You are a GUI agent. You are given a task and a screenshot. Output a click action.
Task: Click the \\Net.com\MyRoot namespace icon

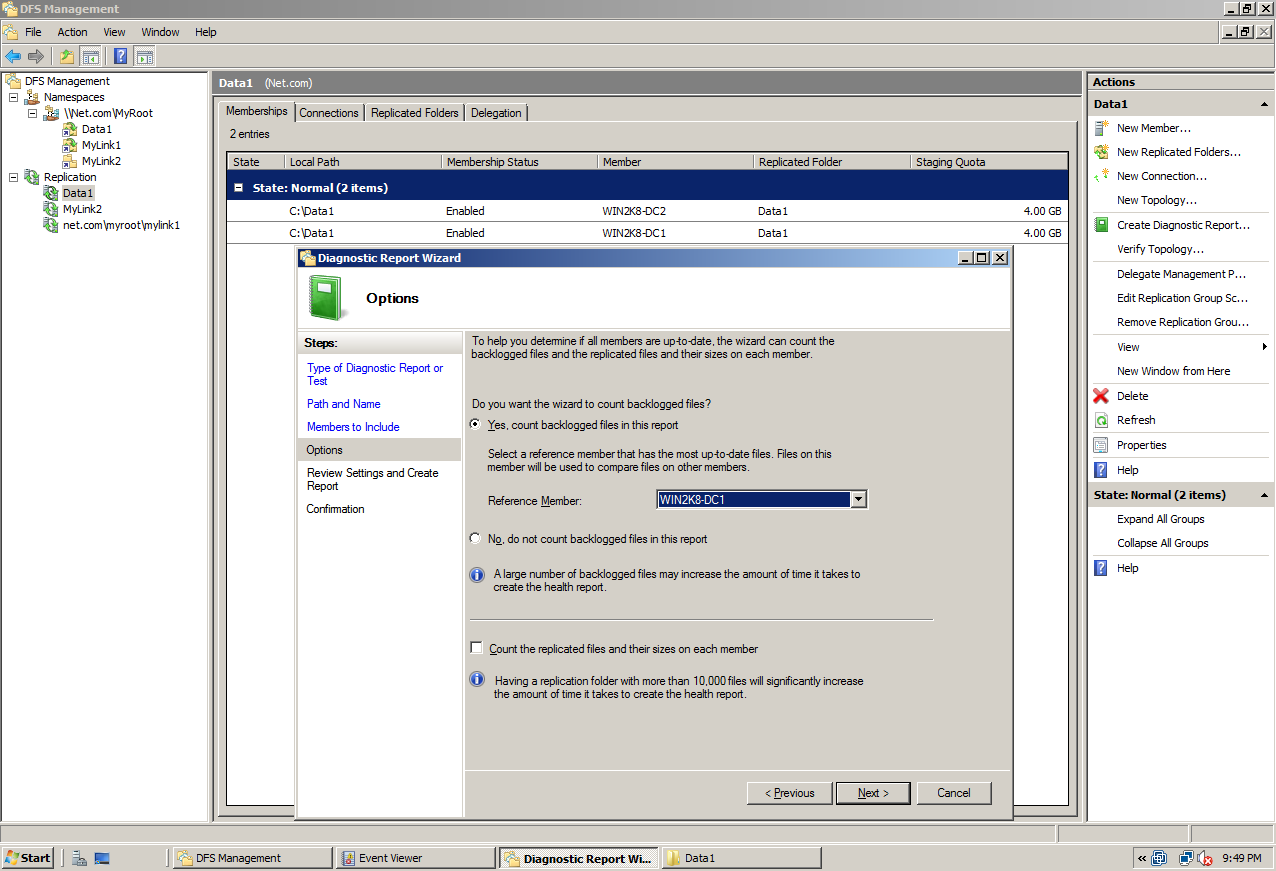click(51, 113)
